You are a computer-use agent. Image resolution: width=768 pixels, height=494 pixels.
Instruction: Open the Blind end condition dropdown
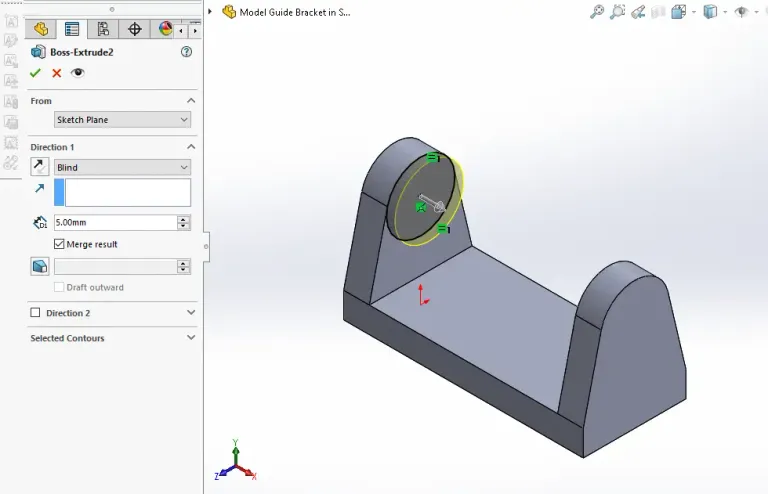click(x=122, y=167)
